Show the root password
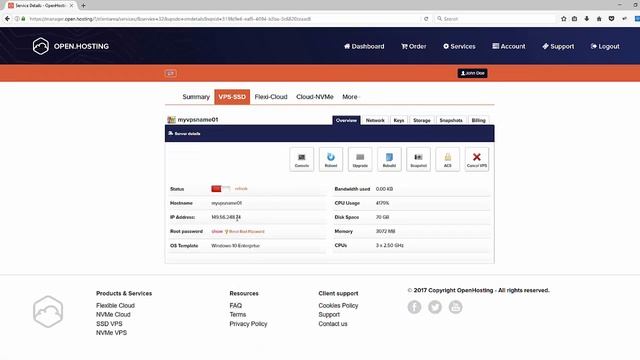Image resolution: width=640 pixels, height=360 pixels. 217,231
